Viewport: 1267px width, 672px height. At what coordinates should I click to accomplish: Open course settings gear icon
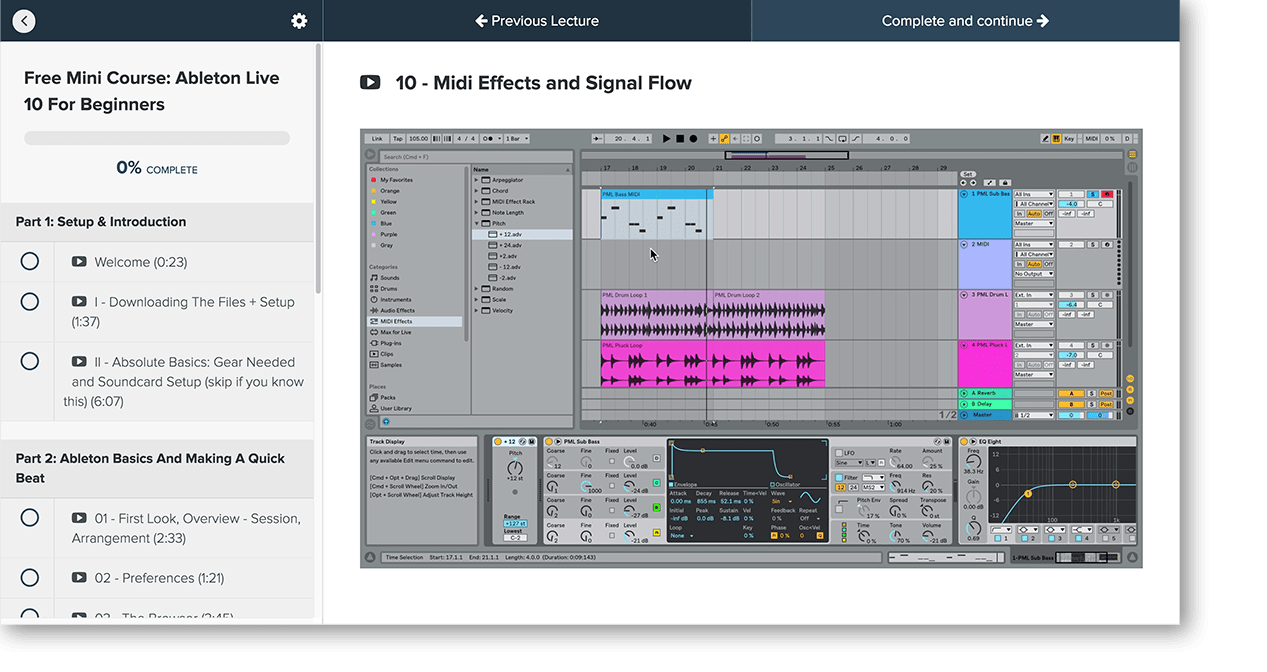299,21
